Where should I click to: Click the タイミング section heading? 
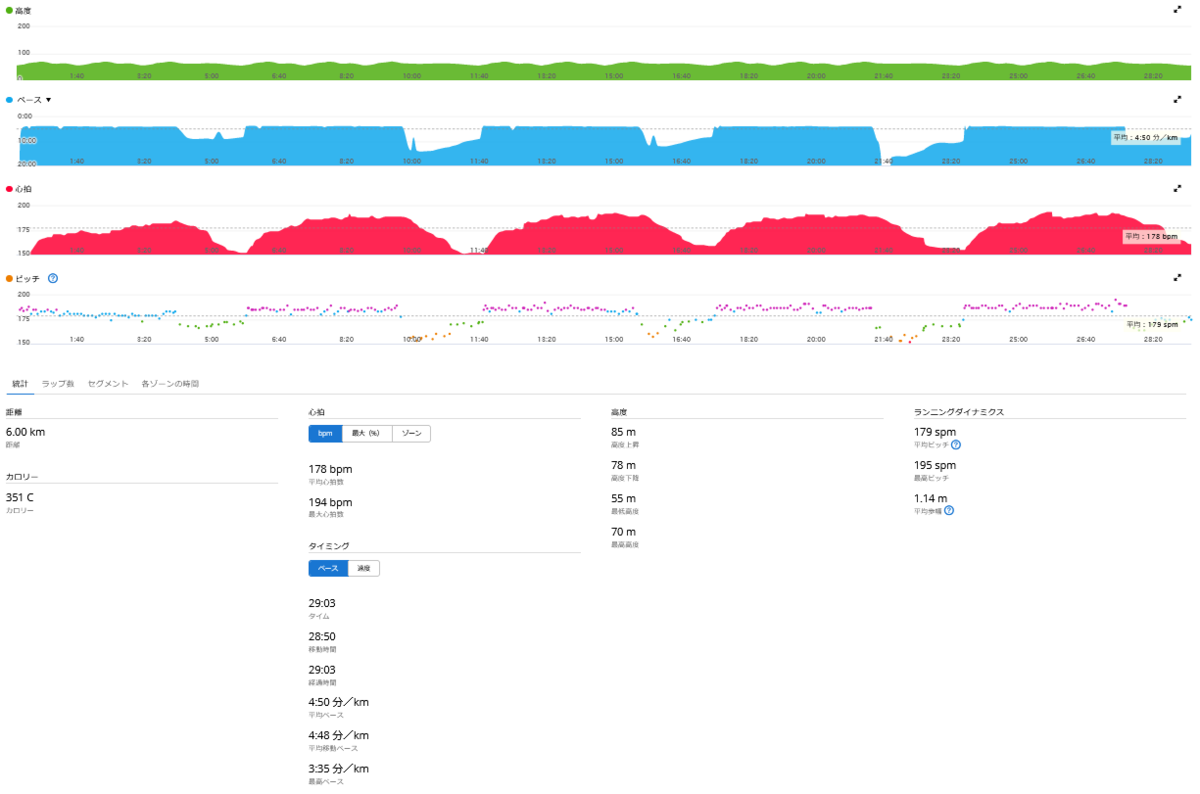(329, 546)
